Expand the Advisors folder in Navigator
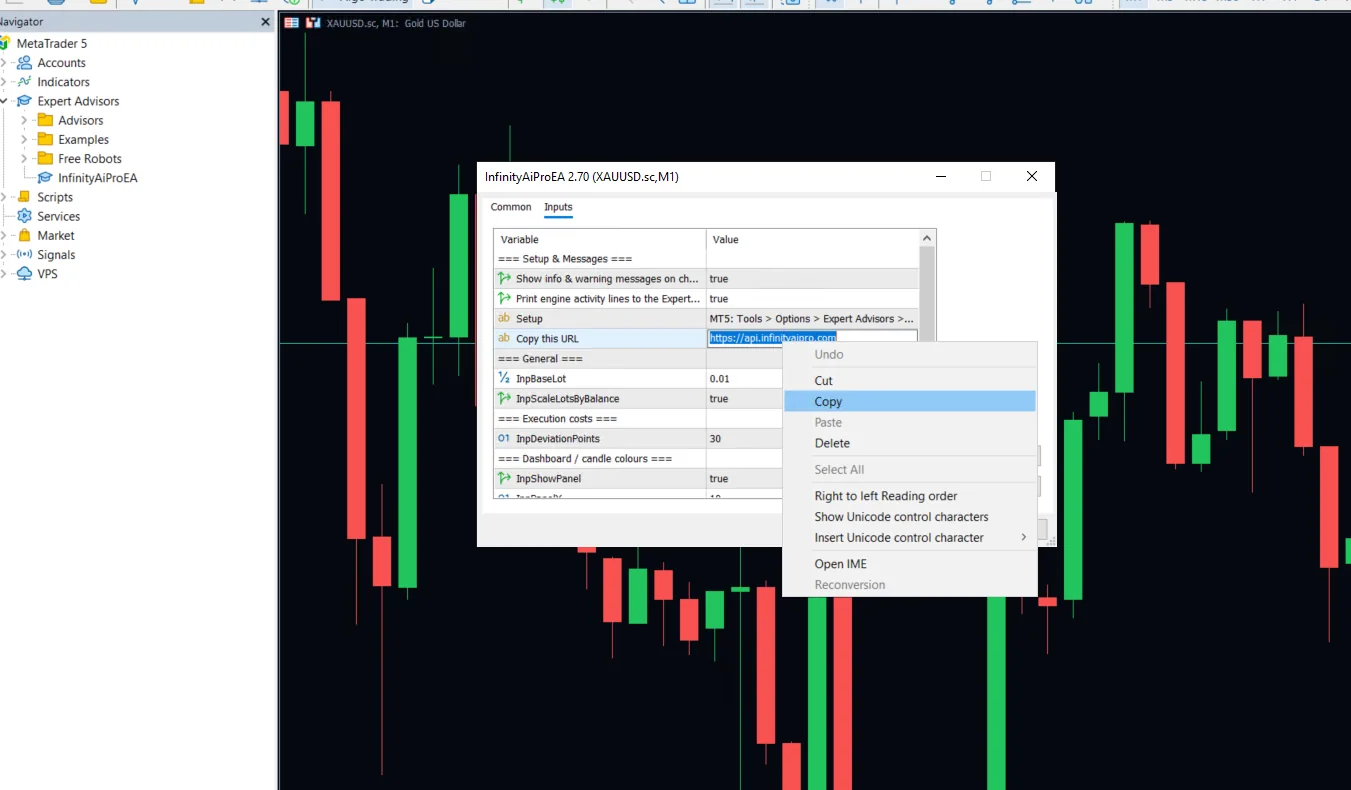Viewport: 1351px width, 790px height. point(24,120)
